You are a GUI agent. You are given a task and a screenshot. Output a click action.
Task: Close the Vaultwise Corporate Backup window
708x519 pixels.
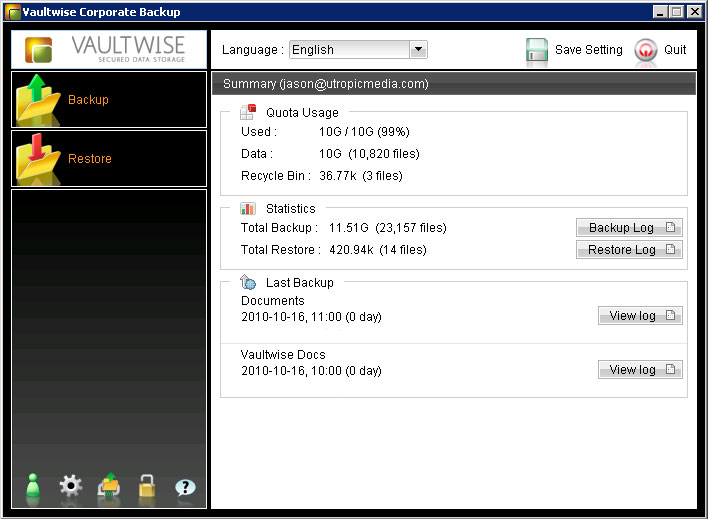694,12
